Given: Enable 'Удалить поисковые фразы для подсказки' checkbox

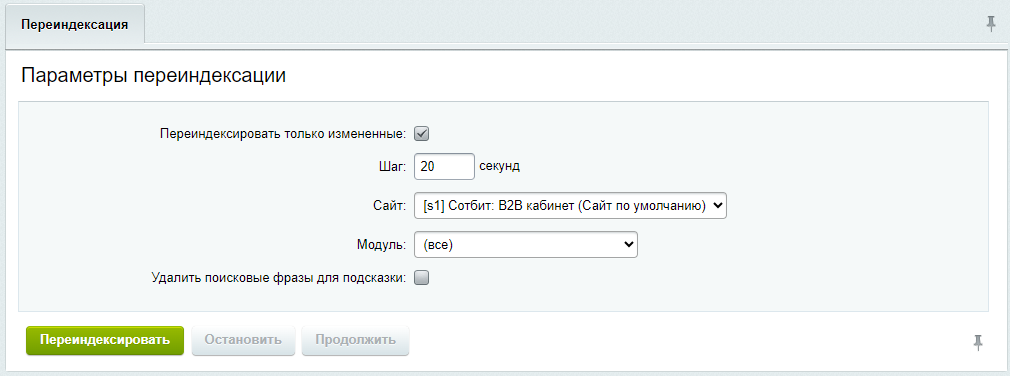Looking at the screenshot, I should [x=421, y=278].
